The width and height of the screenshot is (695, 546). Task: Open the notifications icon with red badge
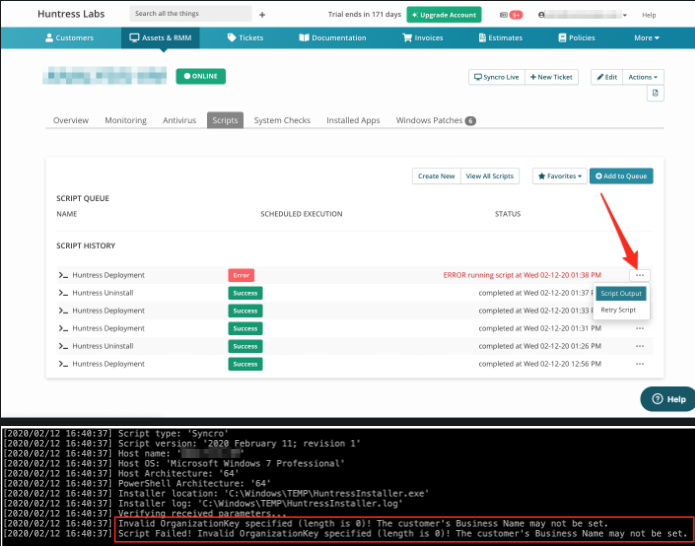pos(515,15)
